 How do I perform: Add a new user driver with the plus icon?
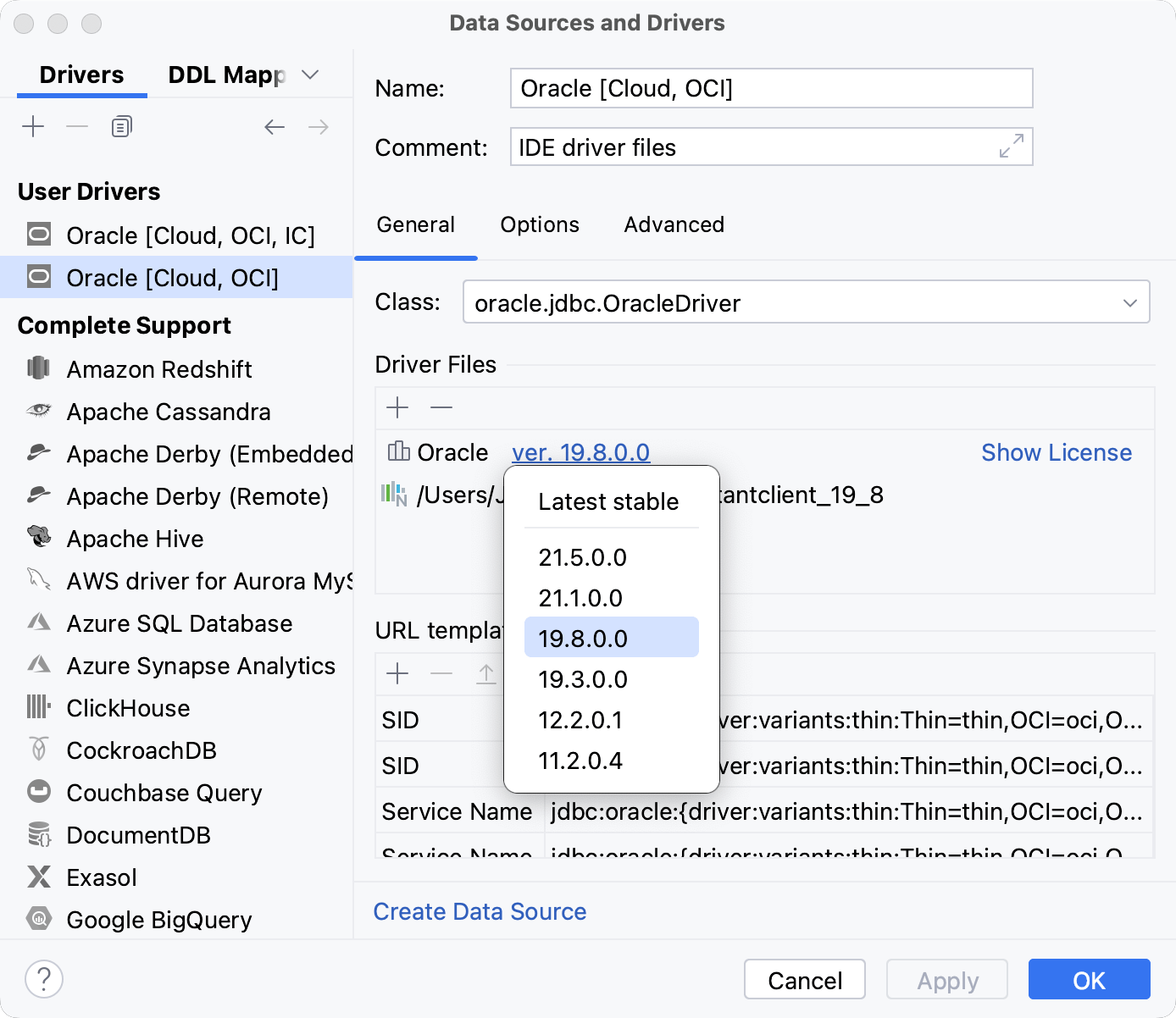click(x=33, y=125)
